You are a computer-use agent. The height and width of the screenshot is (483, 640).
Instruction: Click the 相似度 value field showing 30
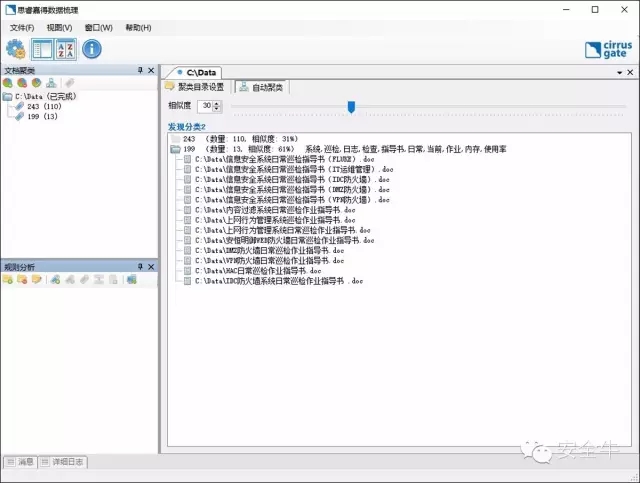(206, 106)
